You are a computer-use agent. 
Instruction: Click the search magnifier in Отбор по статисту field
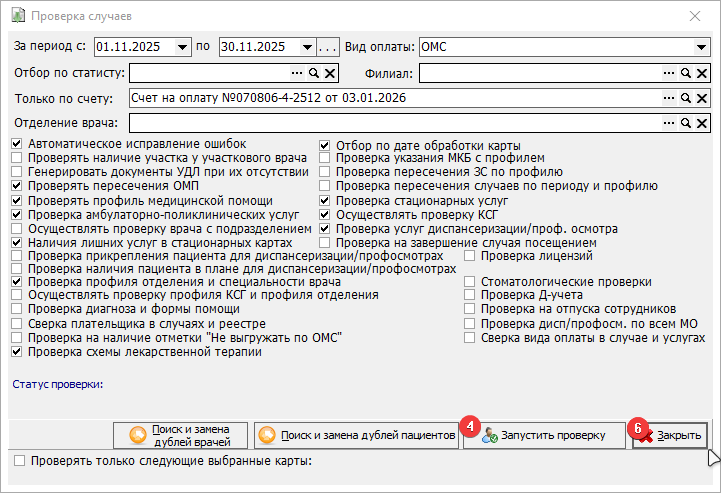[x=314, y=73]
